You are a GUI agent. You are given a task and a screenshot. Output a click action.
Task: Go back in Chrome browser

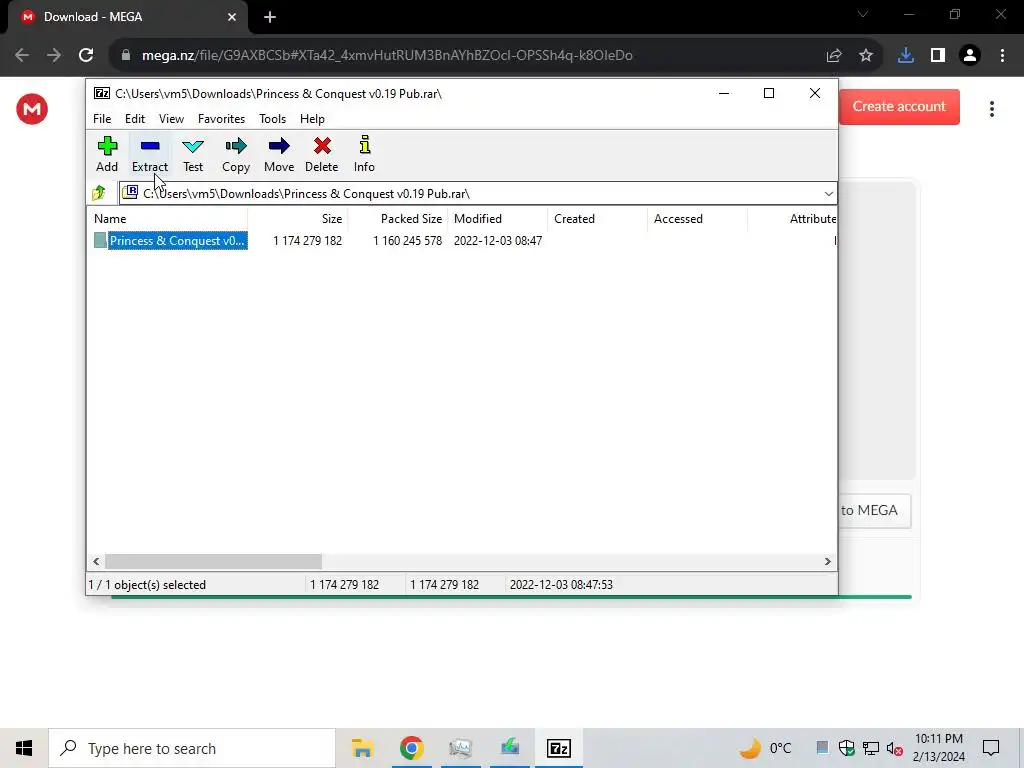click(22, 56)
